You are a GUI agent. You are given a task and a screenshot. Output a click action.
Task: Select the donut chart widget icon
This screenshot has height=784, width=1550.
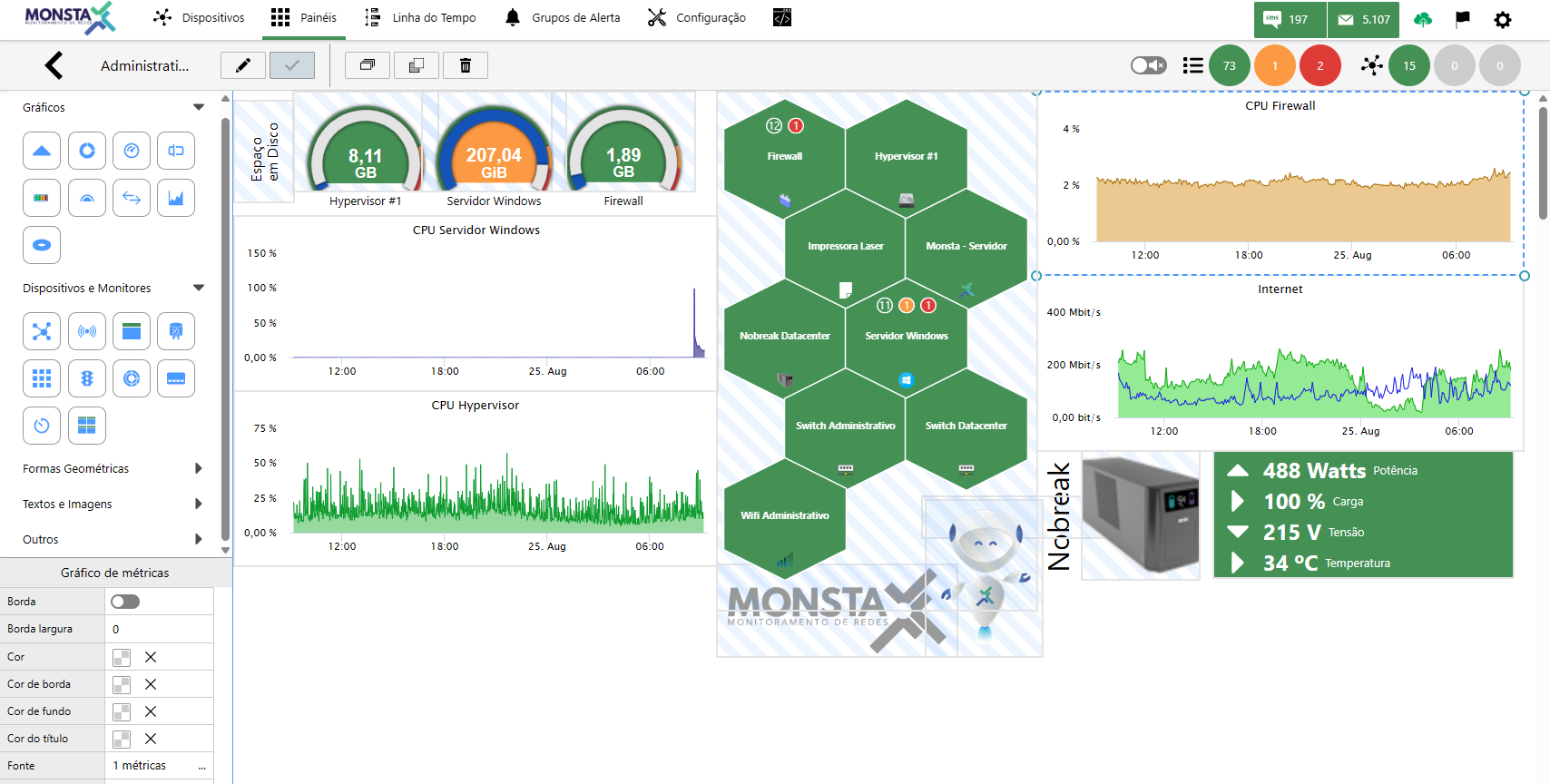click(x=87, y=151)
